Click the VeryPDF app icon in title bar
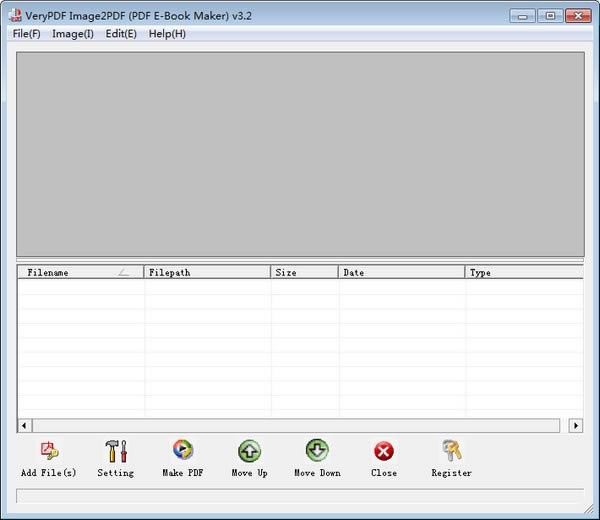The height and width of the screenshot is (520, 600). point(15,15)
